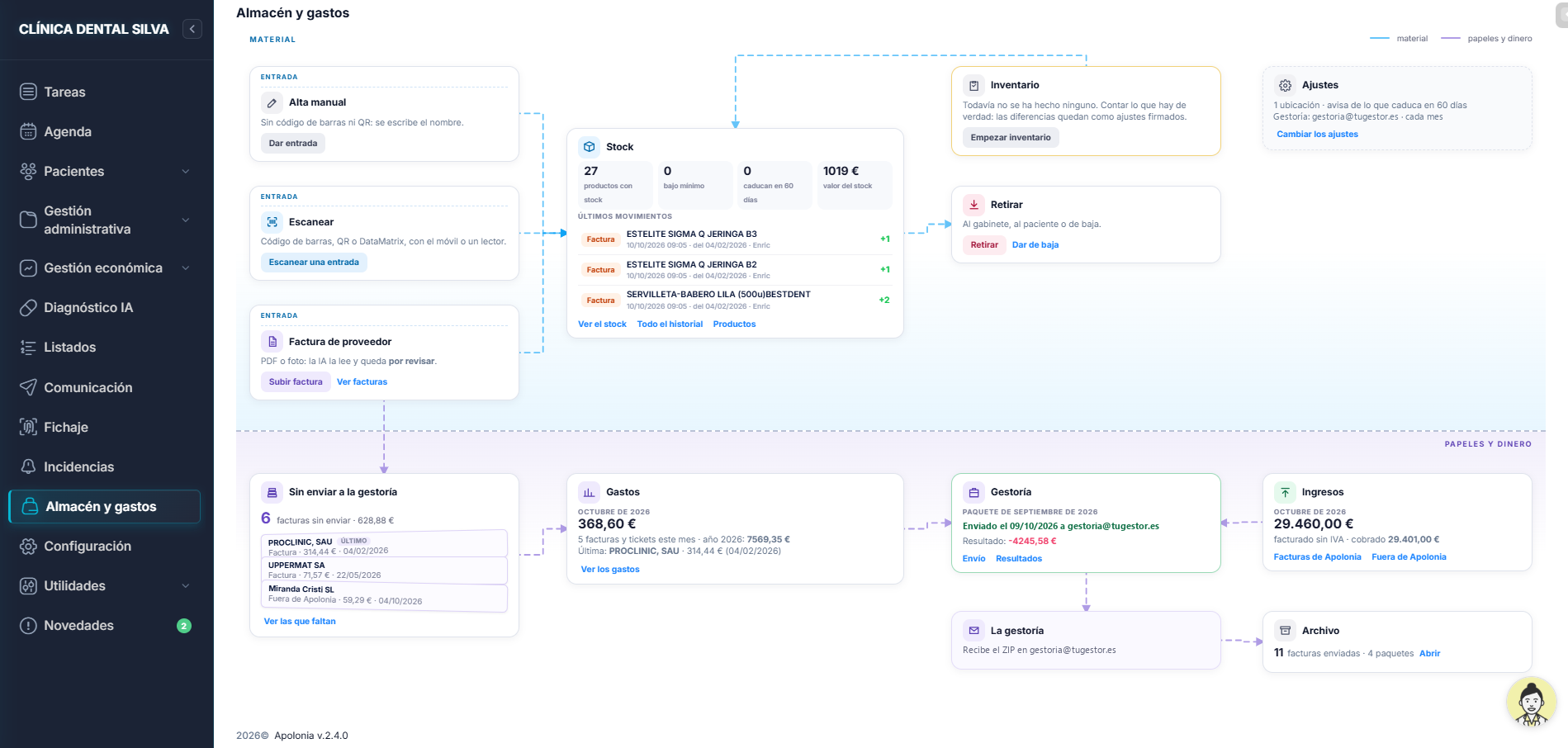Click the Agenda calendar icon
The width and height of the screenshot is (1568, 748).
(28, 131)
